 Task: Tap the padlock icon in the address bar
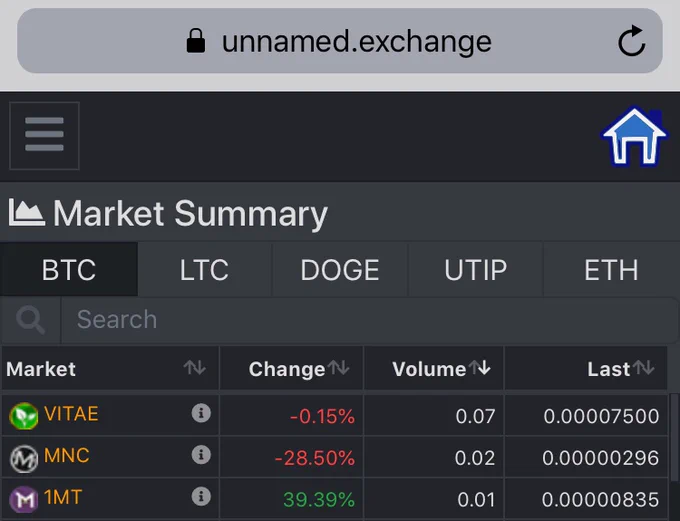tap(196, 41)
